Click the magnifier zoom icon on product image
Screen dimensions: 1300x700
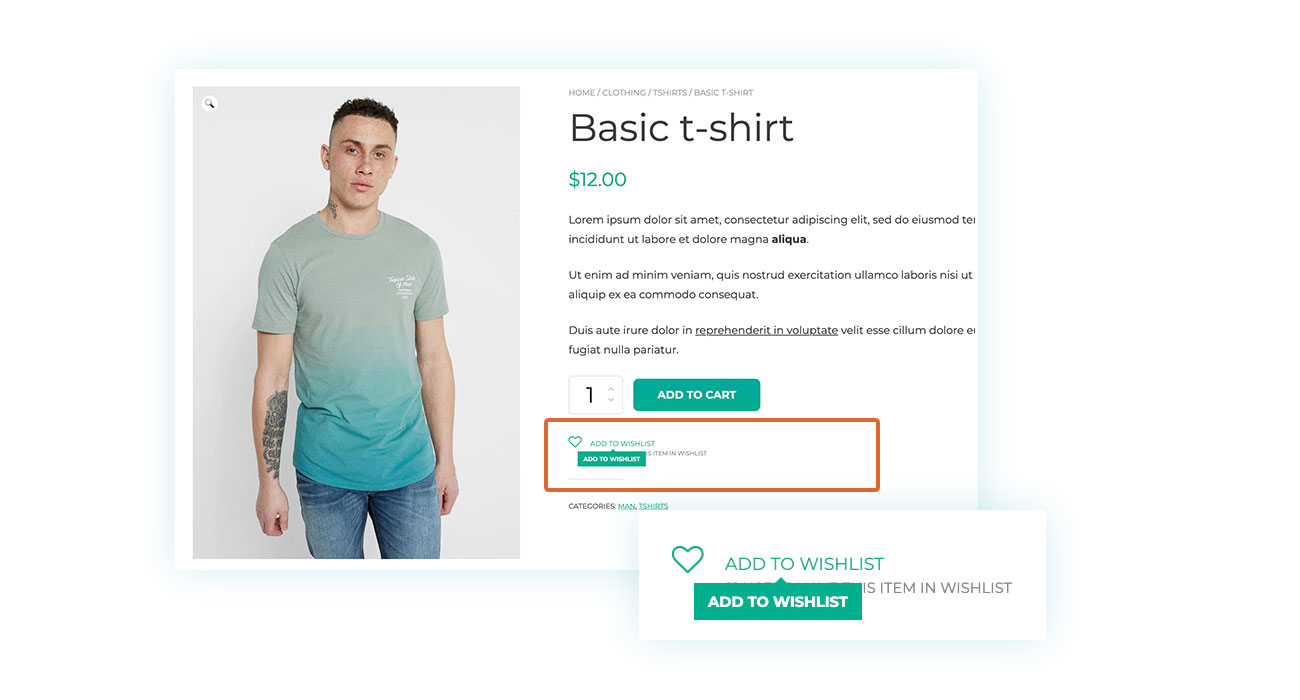click(209, 103)
